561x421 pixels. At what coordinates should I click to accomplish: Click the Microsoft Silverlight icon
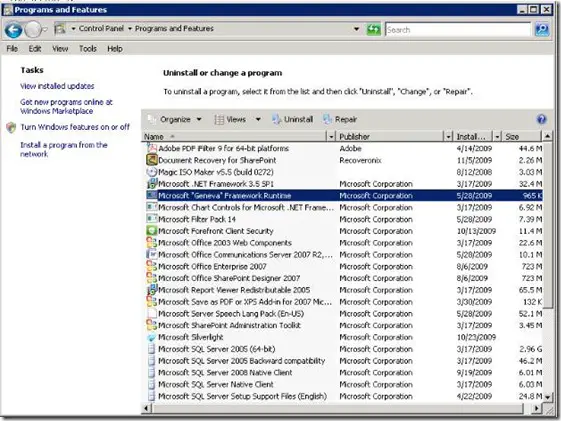152,337
